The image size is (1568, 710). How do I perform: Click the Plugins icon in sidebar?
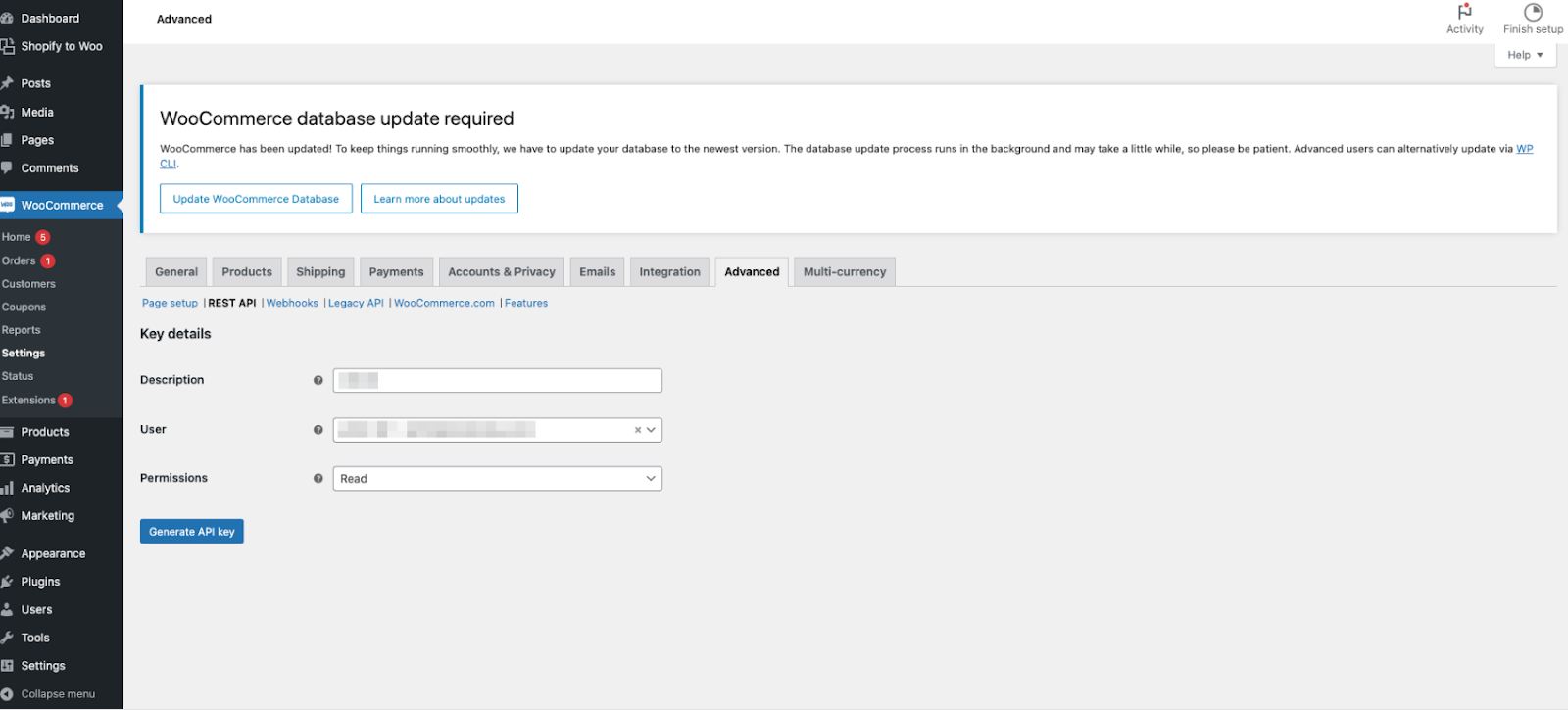(8, 582)
